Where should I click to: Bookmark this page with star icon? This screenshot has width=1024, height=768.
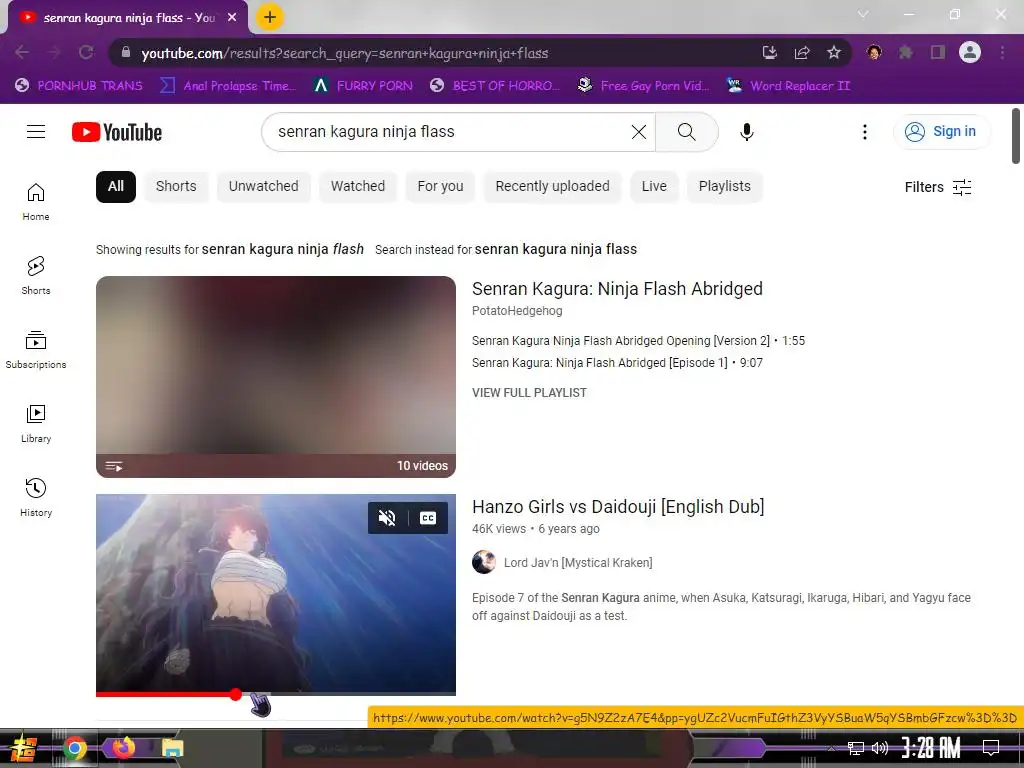pyautogui.click(x=834, y=52)
